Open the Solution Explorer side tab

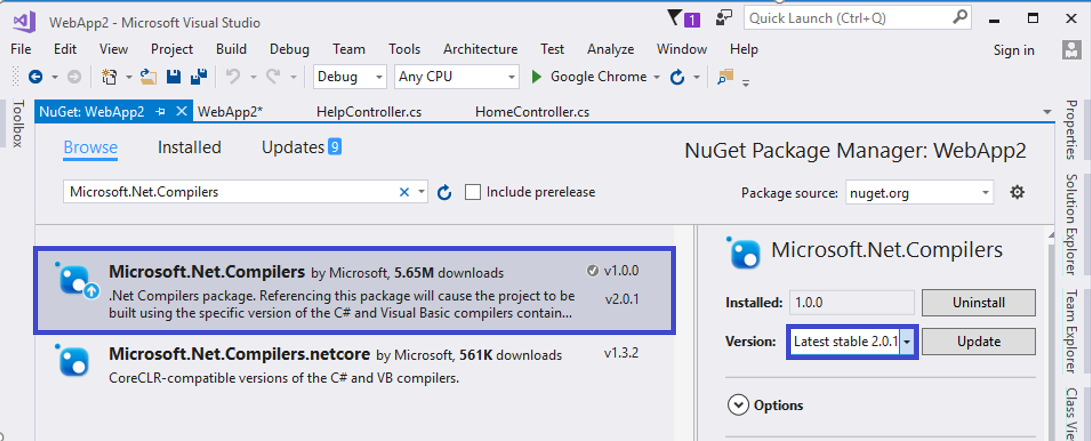click(1071, 225)
